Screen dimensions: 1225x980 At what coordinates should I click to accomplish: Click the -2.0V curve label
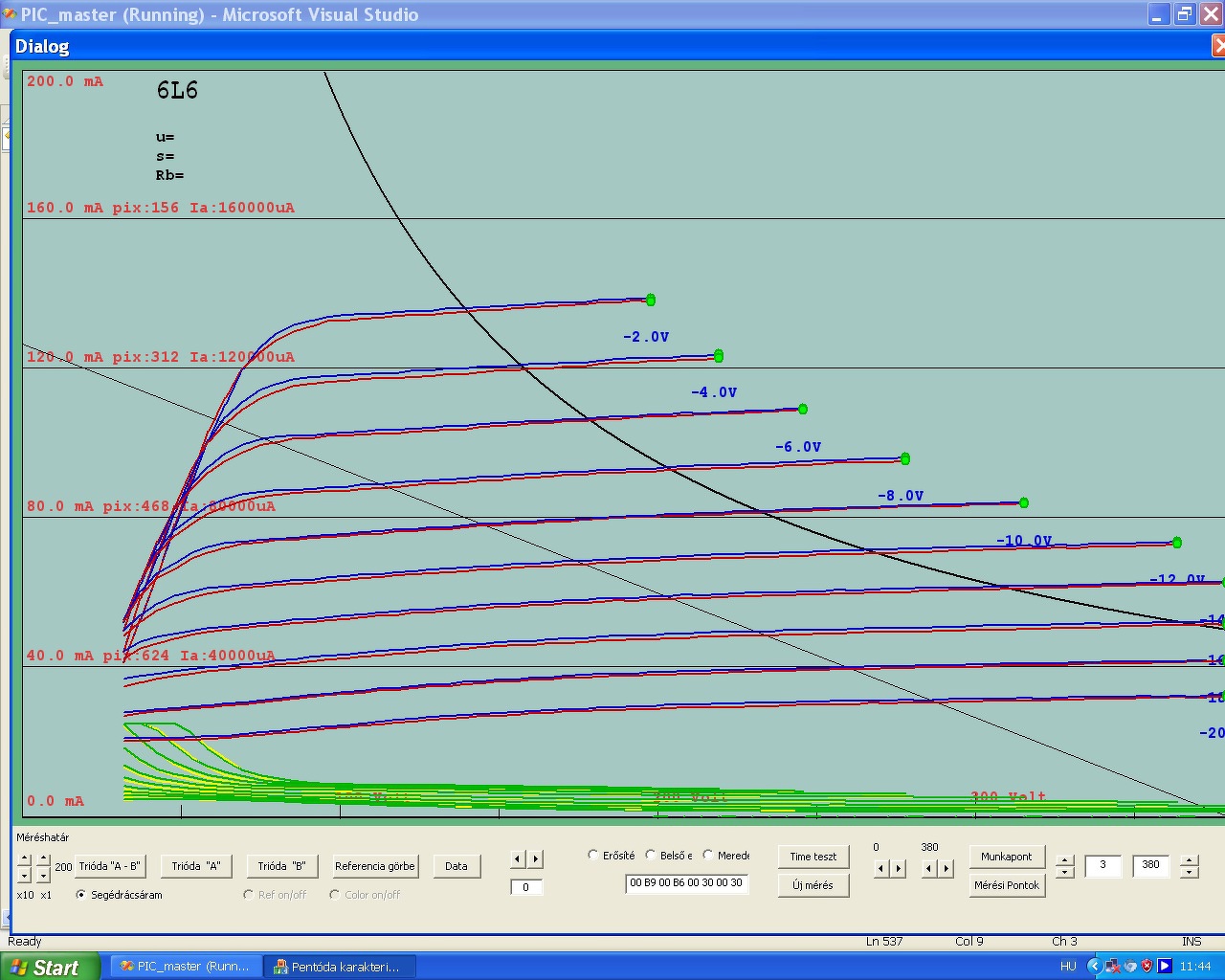coord(646,337)
